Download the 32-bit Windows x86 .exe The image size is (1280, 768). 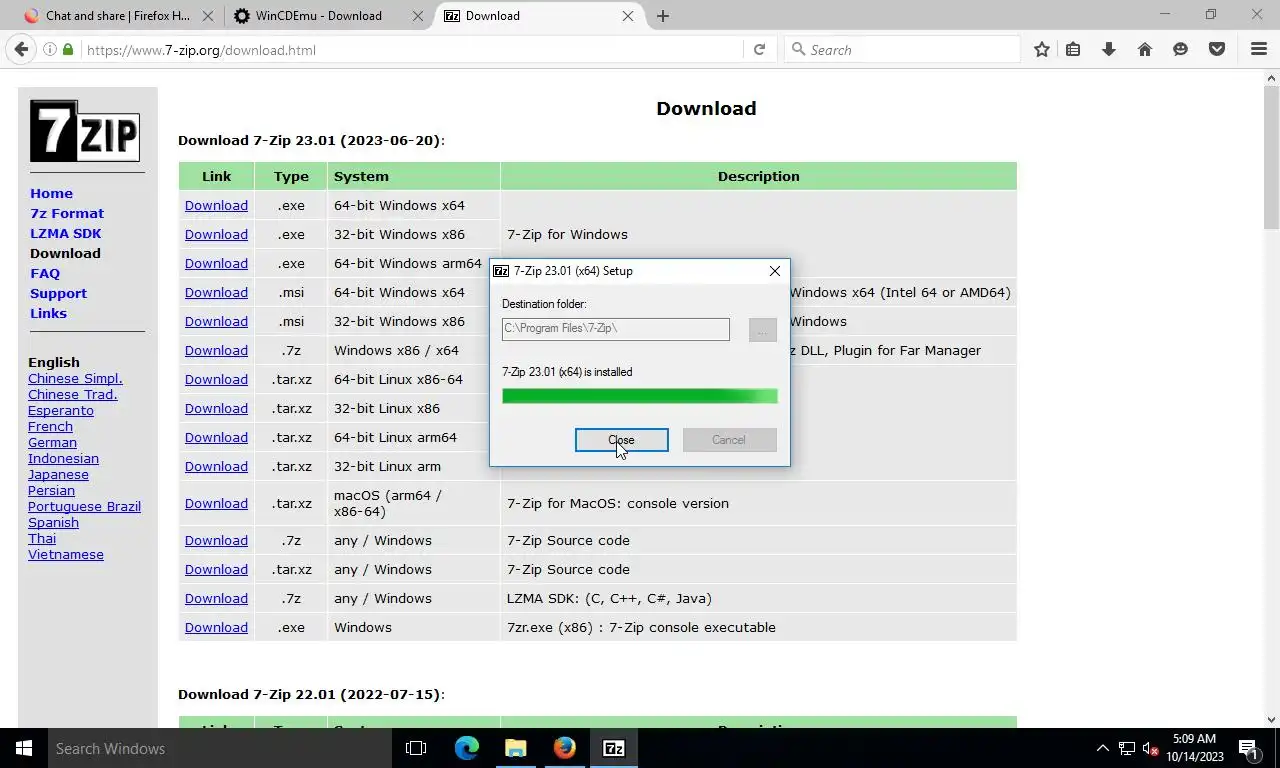(x=216, y=234)
